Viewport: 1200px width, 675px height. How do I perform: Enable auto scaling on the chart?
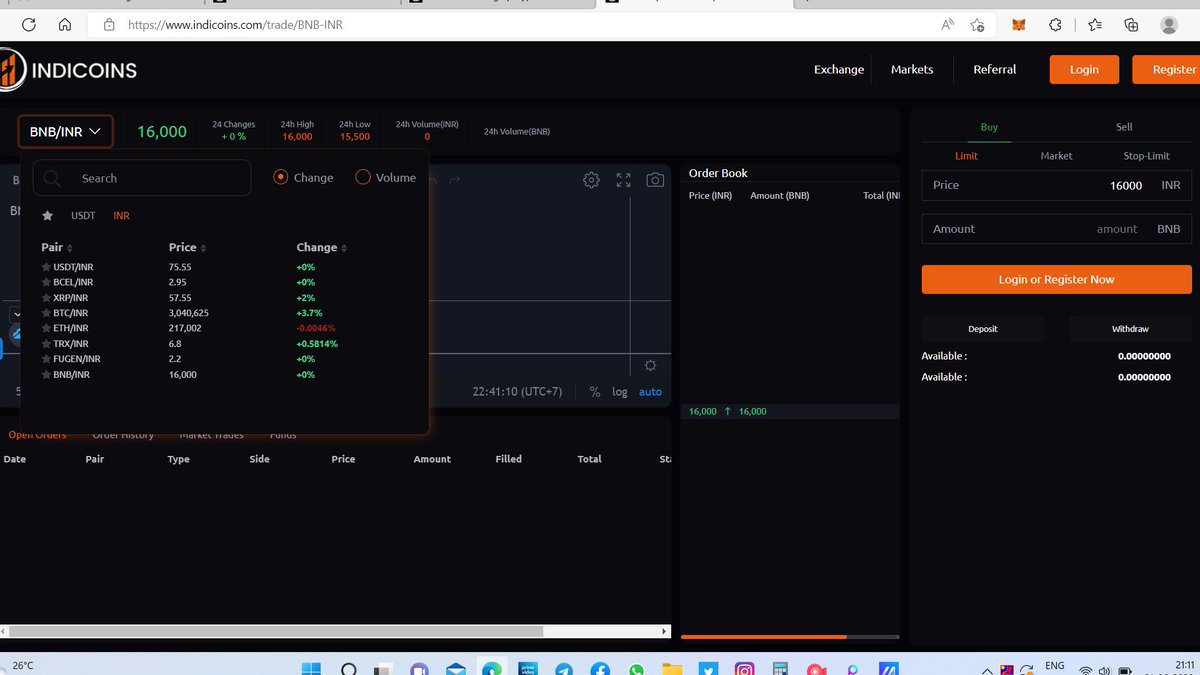649,391
